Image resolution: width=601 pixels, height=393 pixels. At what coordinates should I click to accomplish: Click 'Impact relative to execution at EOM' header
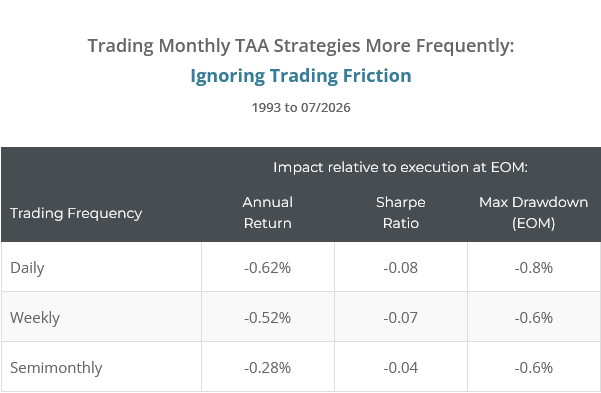click(401, 167)
